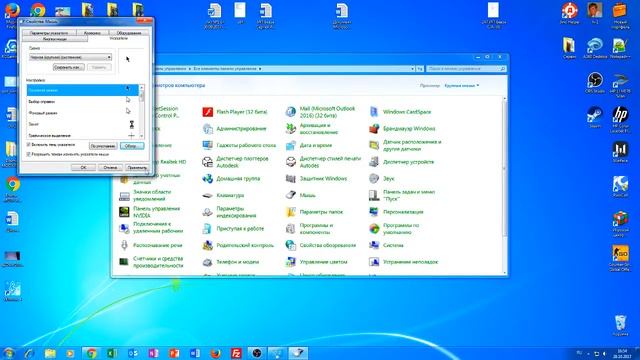Open Windows CardSpace item

(x=400, y=112)
